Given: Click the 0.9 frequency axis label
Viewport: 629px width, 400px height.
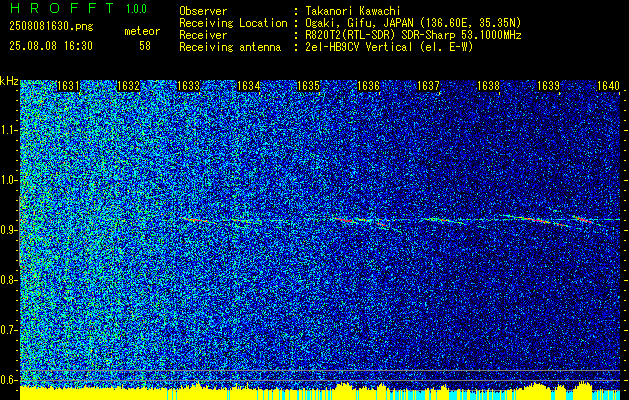Looking at the screenshot, I should 8,230.
